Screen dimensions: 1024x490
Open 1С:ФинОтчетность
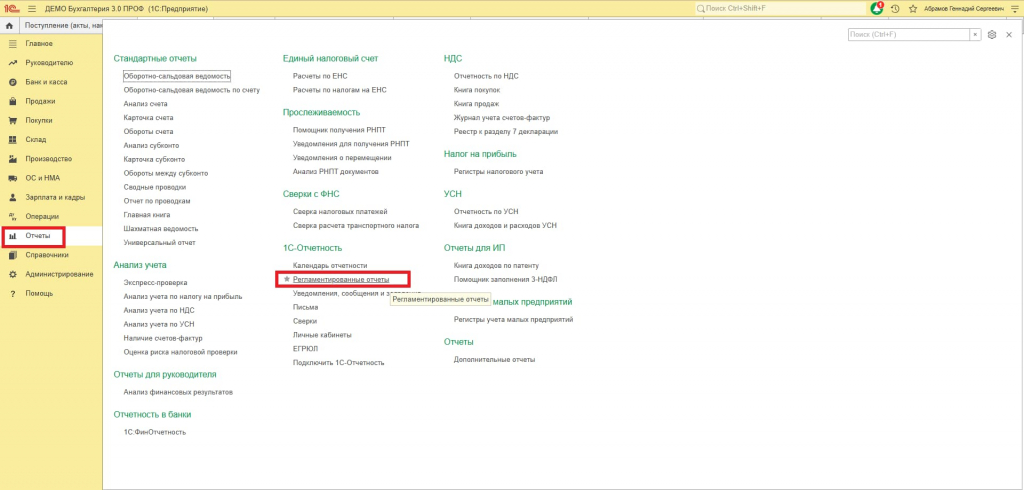tap(155, 432)
